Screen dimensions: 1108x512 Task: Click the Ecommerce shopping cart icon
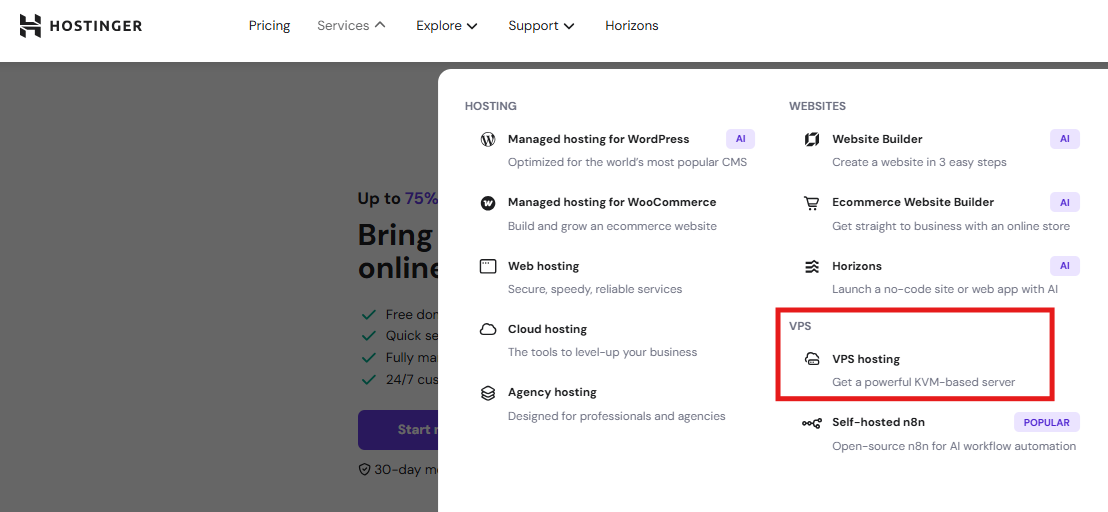812,203
